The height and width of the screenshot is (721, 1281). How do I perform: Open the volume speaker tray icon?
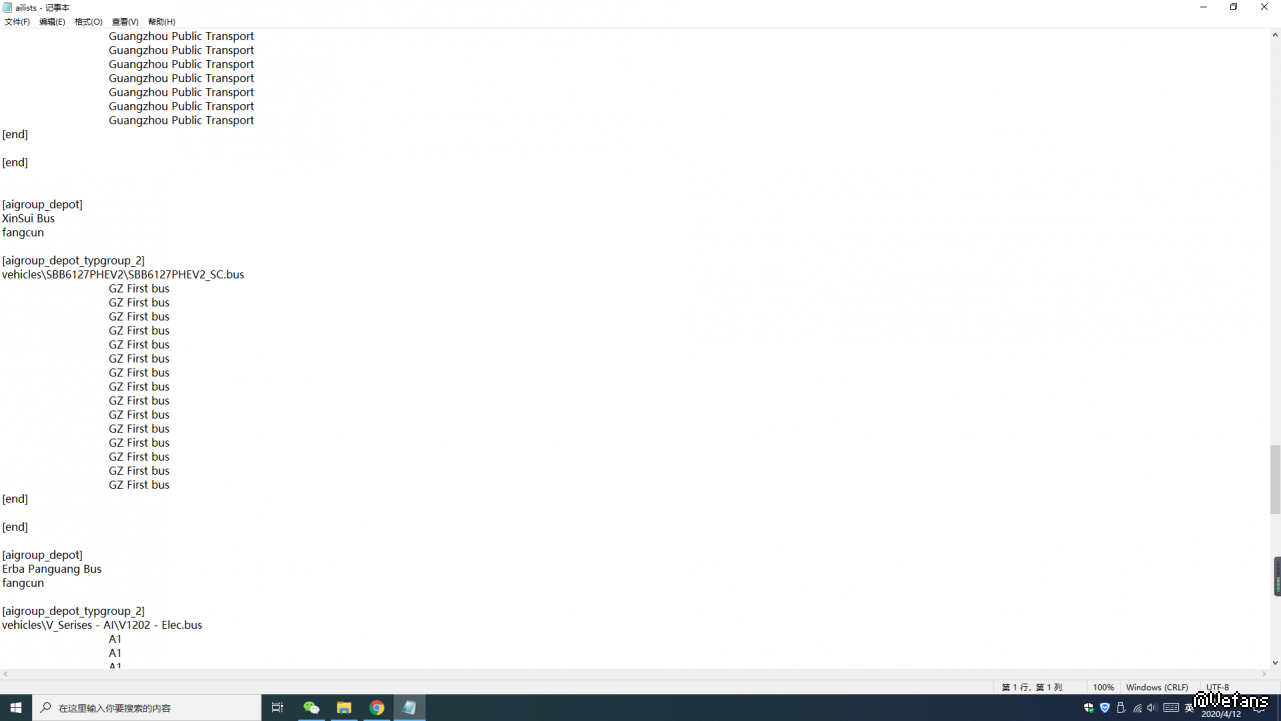1152,708
